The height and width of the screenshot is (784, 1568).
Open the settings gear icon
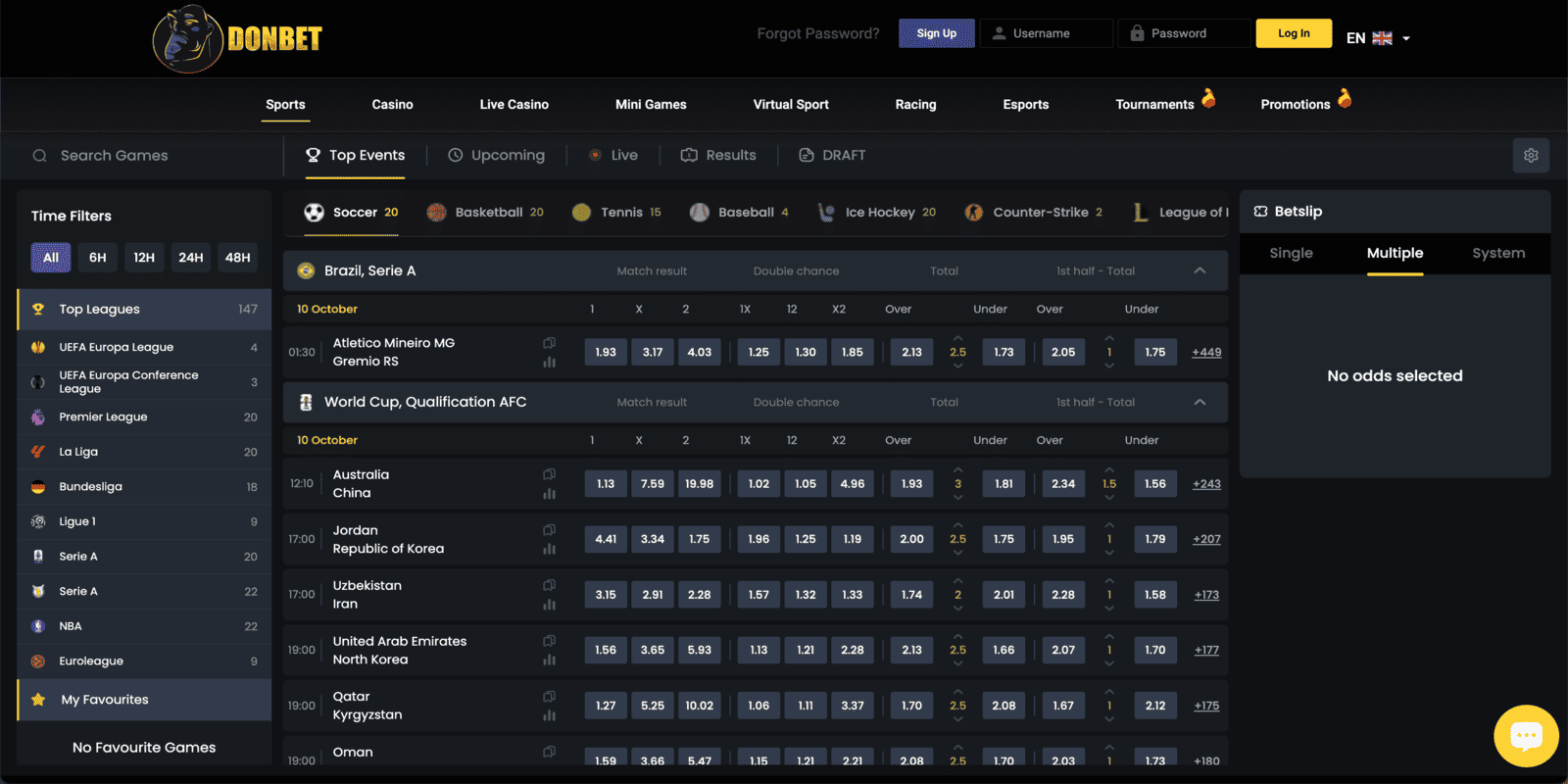coord(1531,156)
